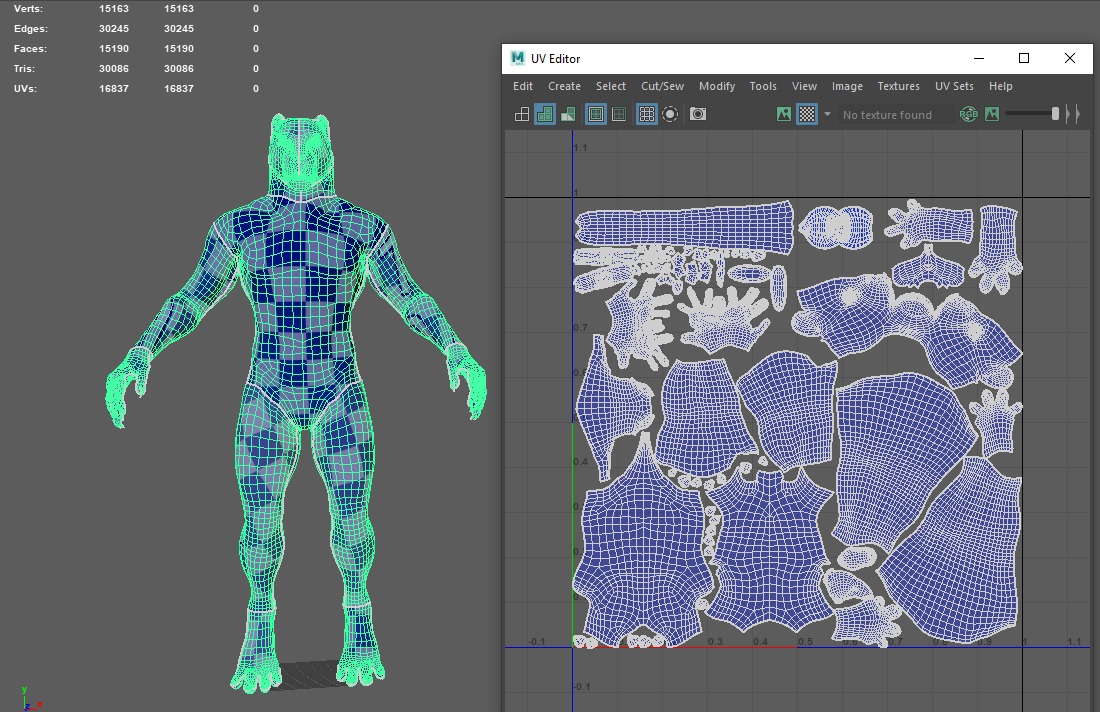Image resolution: width=1100 pixels, height=712 pixels.
Task: Click the 'Tris:' label in viewport HUD
Action: 24,69
